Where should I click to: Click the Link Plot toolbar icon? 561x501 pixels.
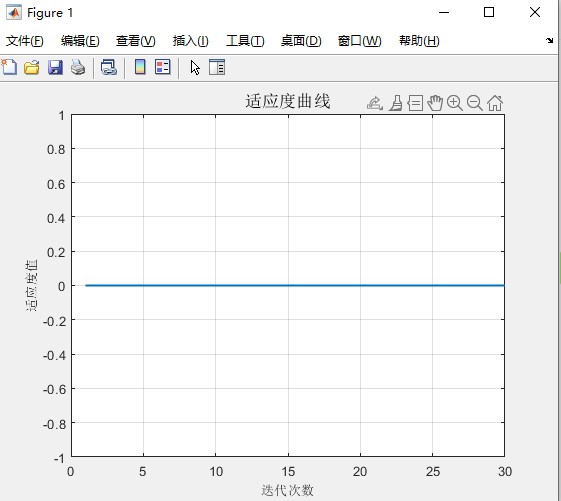[x=109, y=67]
